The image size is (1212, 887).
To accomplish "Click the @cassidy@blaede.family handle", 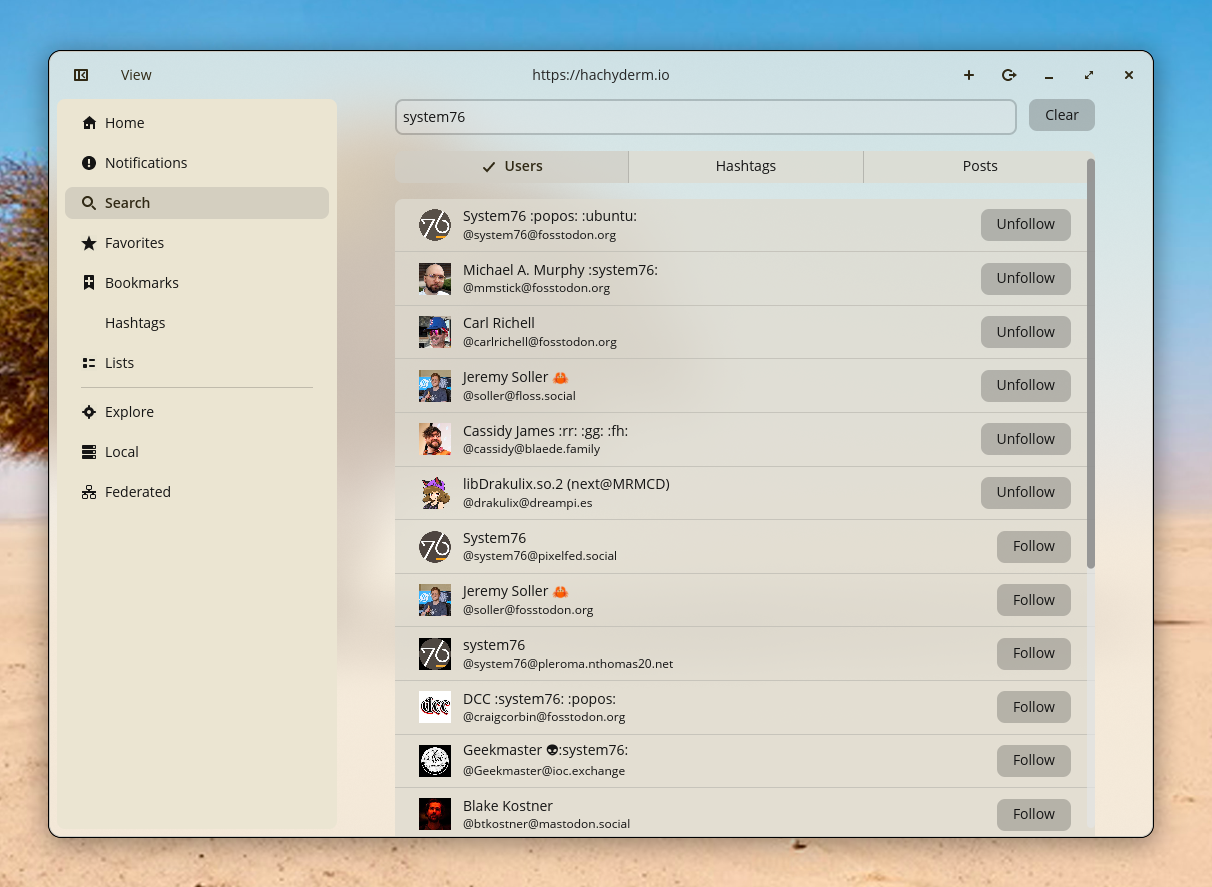I will [531, 449].
